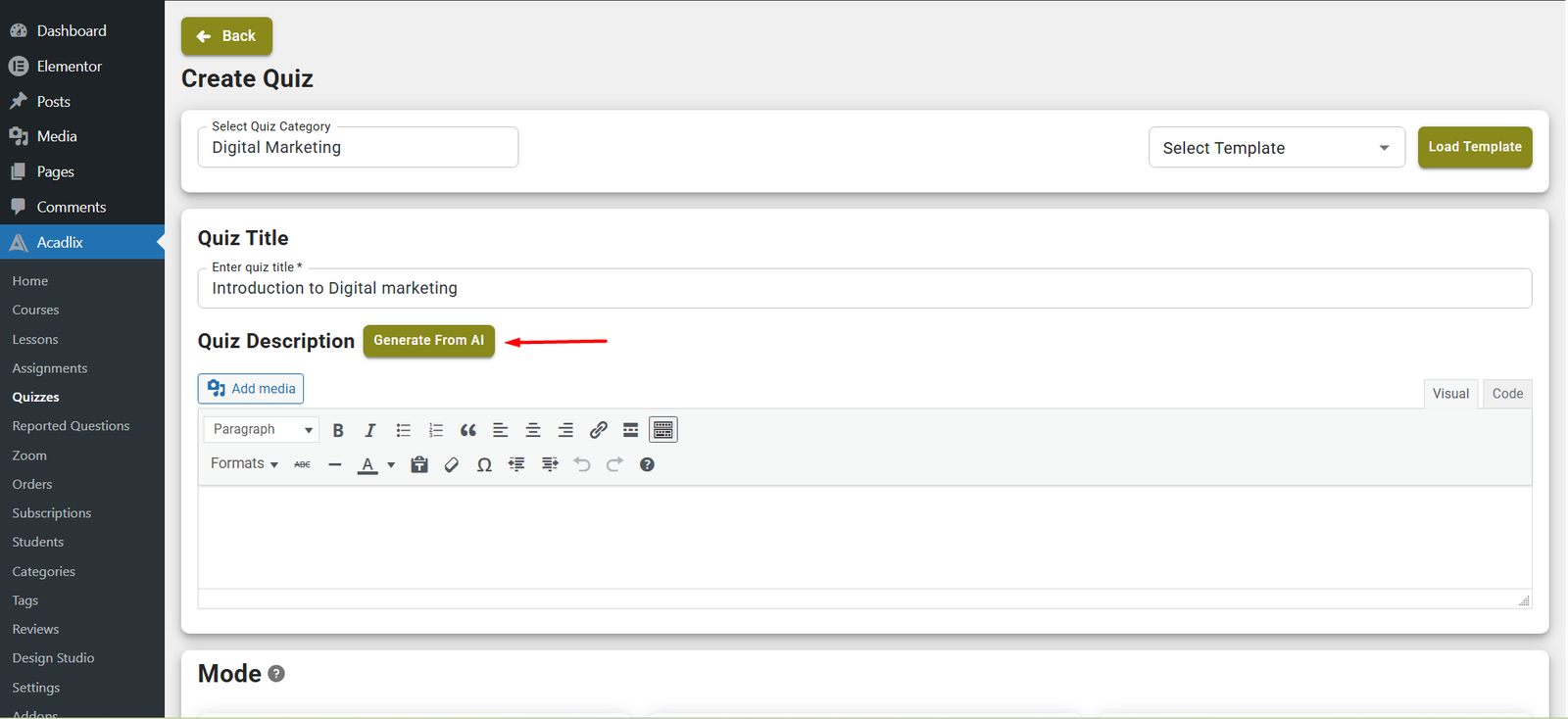Toggle bold formatting in editor
The height and width of the screenshot is (719, 1568).
click(338, 430)
